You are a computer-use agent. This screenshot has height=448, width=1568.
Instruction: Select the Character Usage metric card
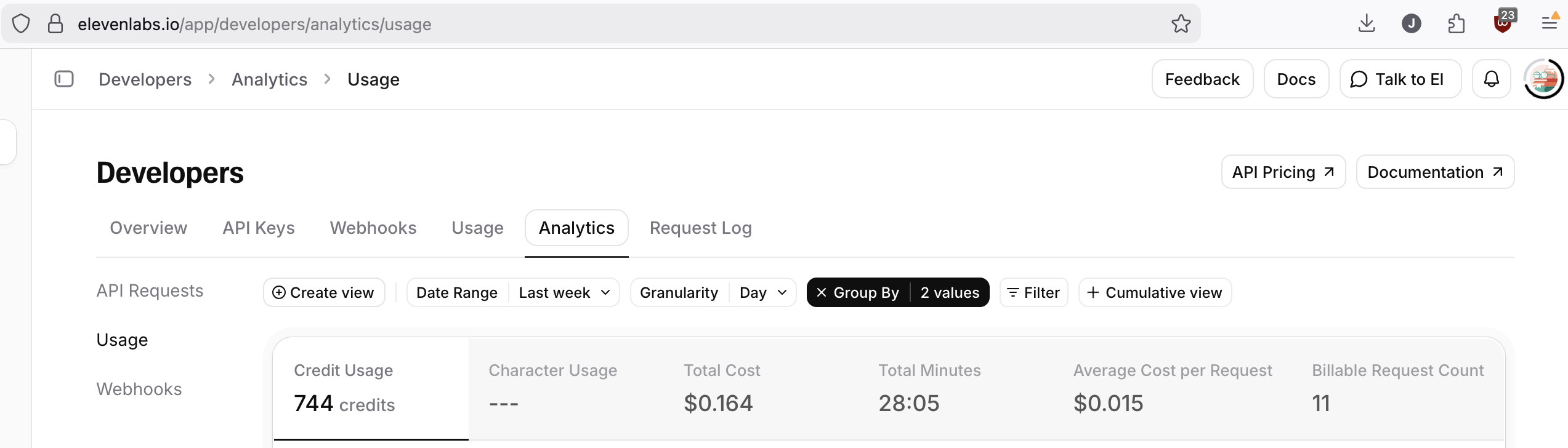[x=566, y=388]
